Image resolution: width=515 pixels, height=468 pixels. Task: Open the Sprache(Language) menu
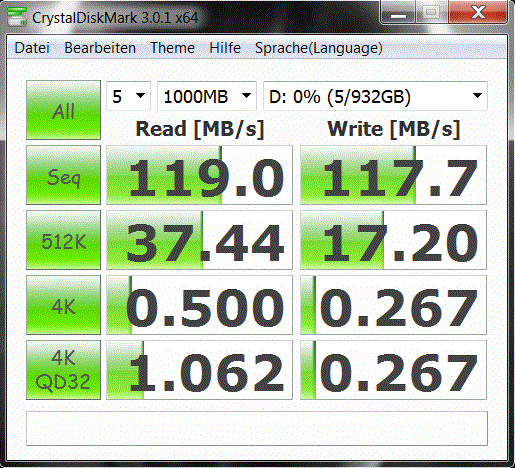pos(319,48)
